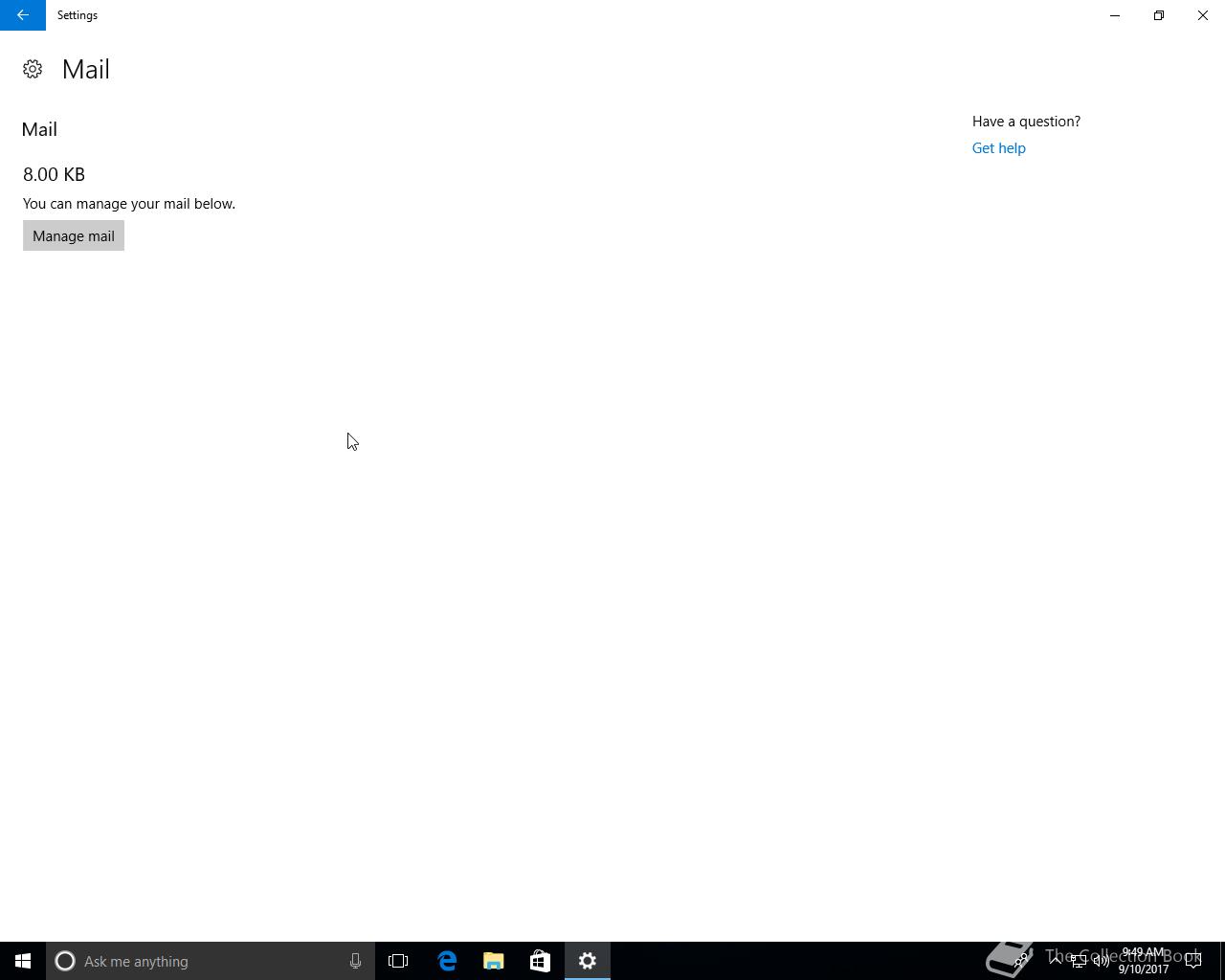1225x980 pixels.
Task: Open the Action Center notifications icon
Action: [1193, 961]
